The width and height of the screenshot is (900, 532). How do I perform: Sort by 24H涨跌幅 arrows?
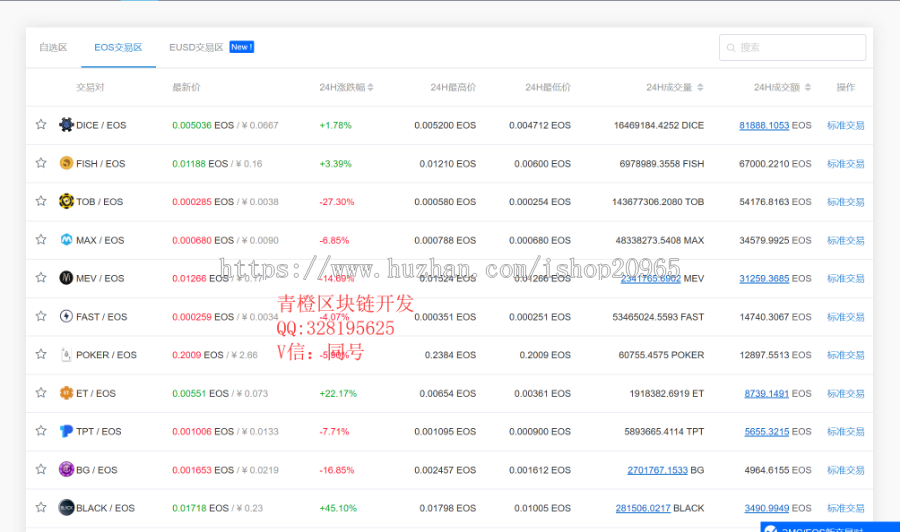tap(371, 87)
